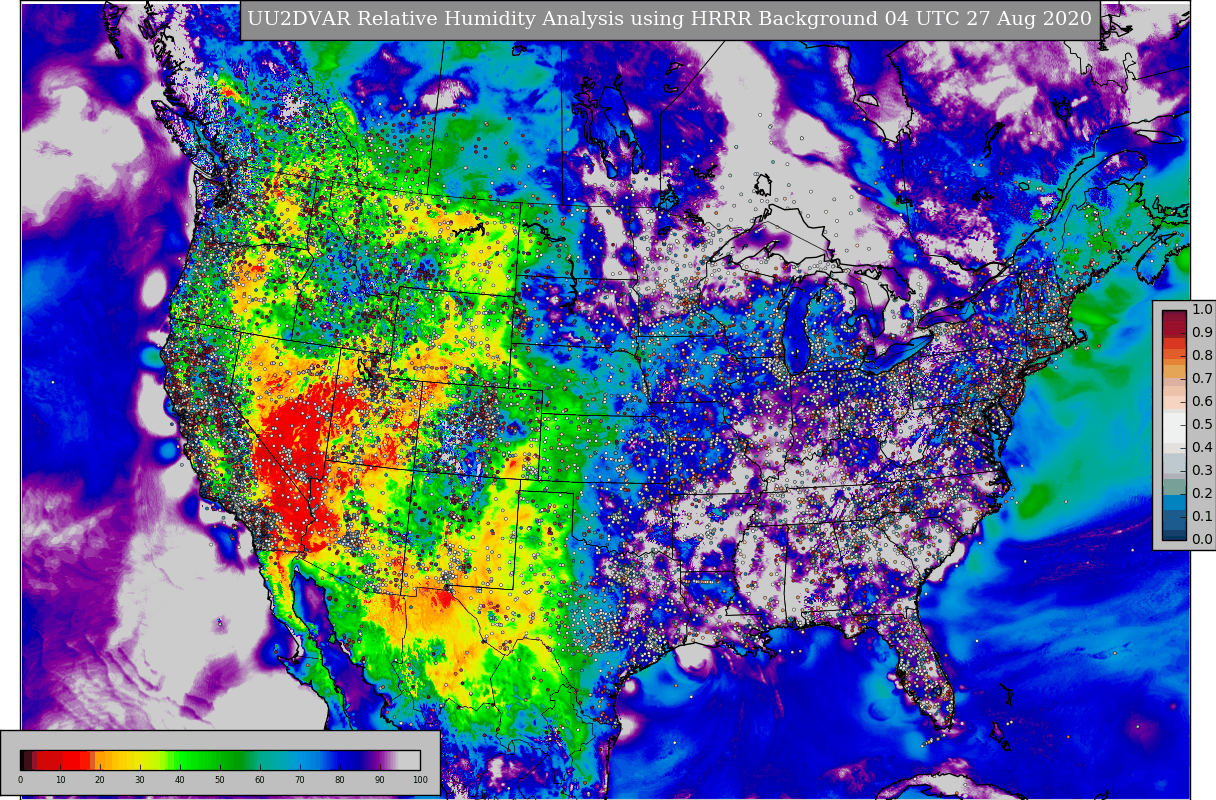Click the 30 tick label on humidity colorbar
This screenshot has width=1216, height=800.
pos(140,780)
